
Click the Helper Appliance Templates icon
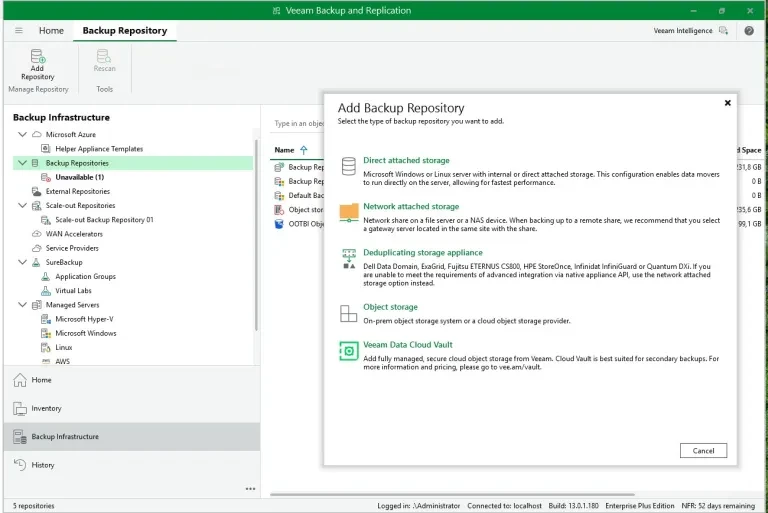[x=46, y=148]
